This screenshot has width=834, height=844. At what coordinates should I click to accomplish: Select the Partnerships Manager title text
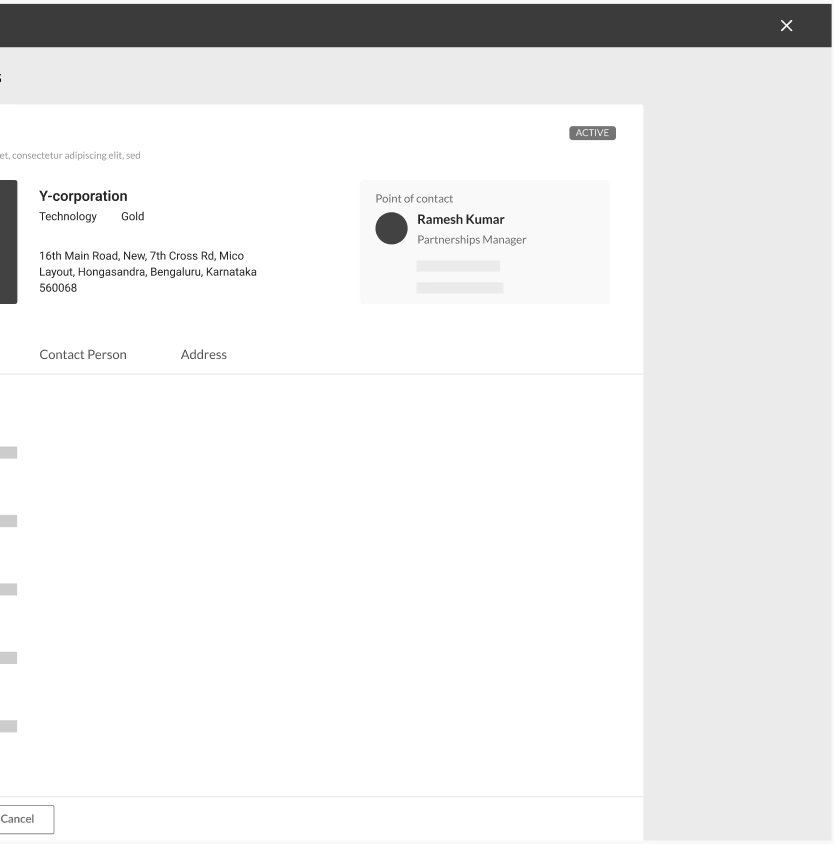coord(472,240)
